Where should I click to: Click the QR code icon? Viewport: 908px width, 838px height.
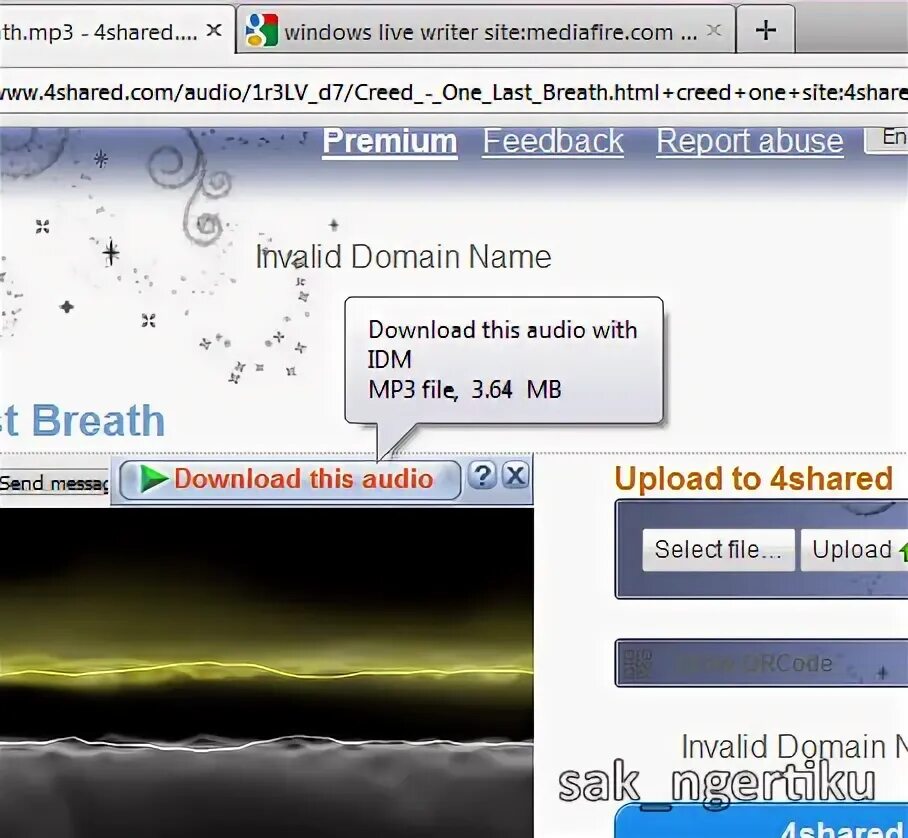coord(637,664)
